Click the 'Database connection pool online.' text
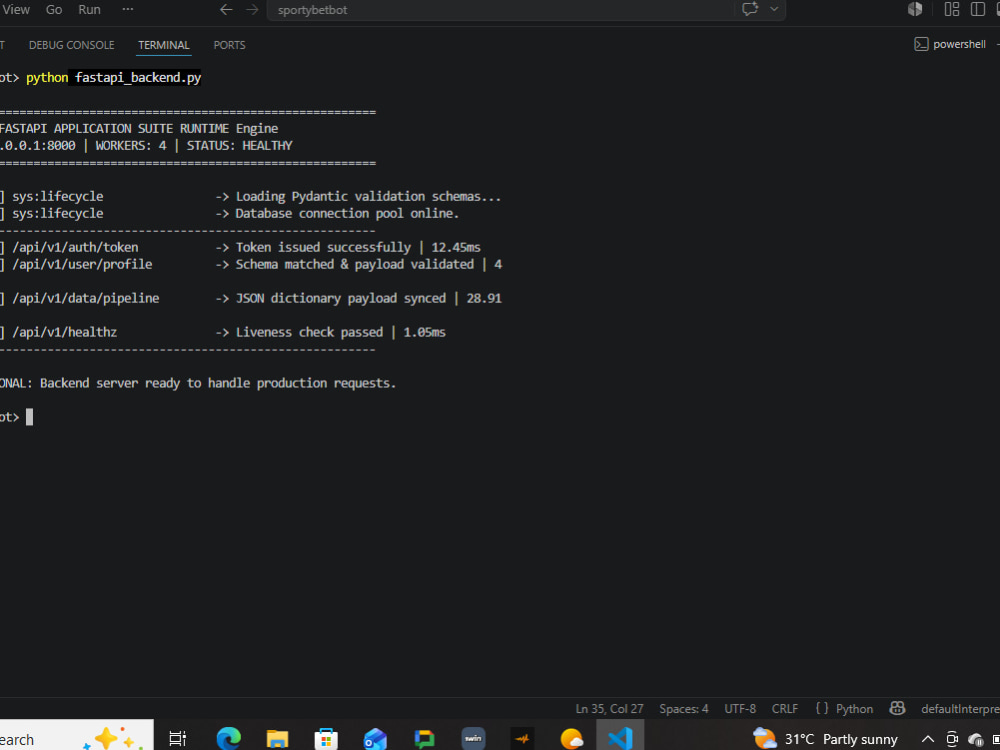 pyautogui.click(x=348, y=213)
